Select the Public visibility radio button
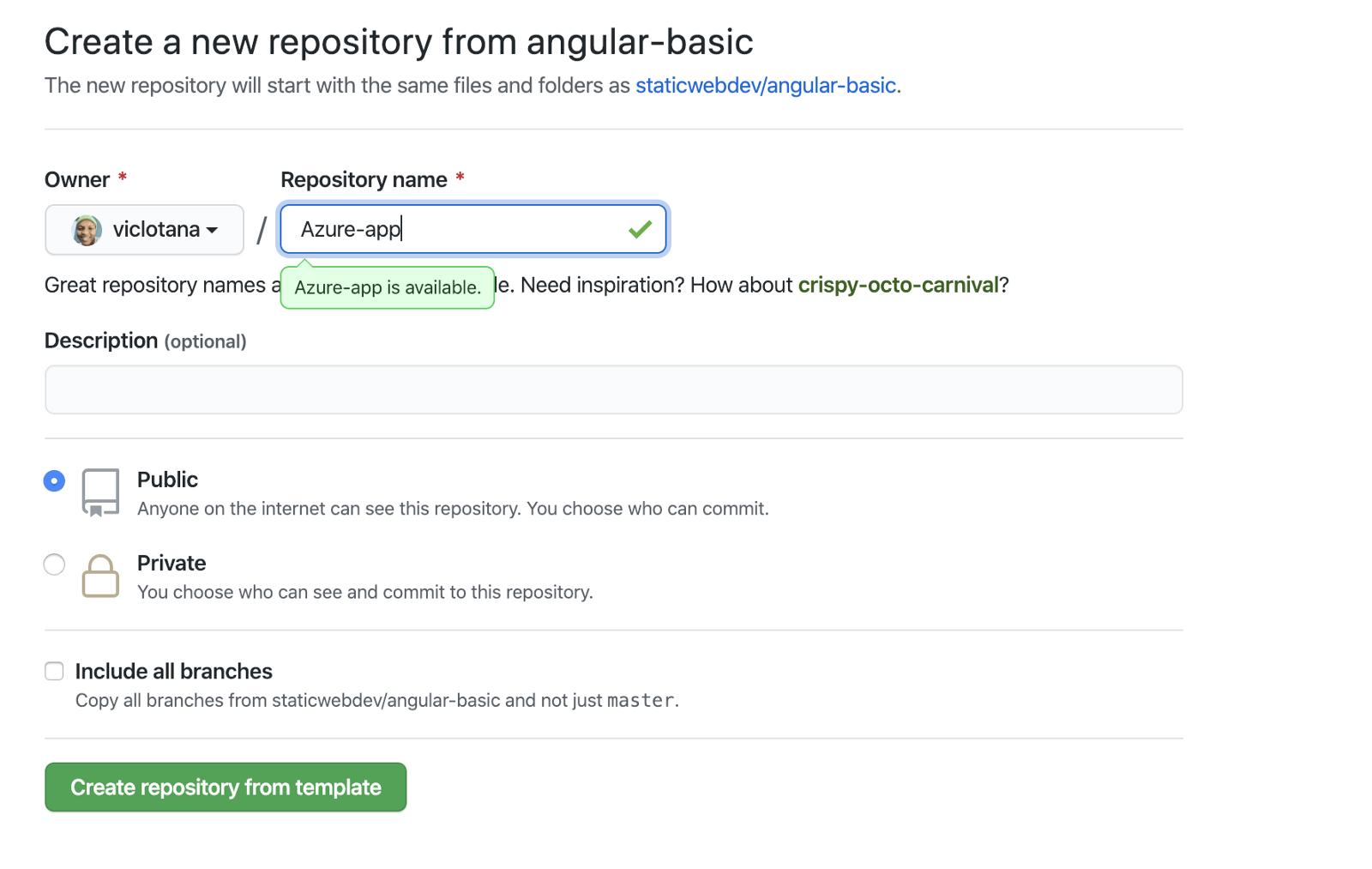Viewport: 1372px width, 869px height. pos(54,480)
